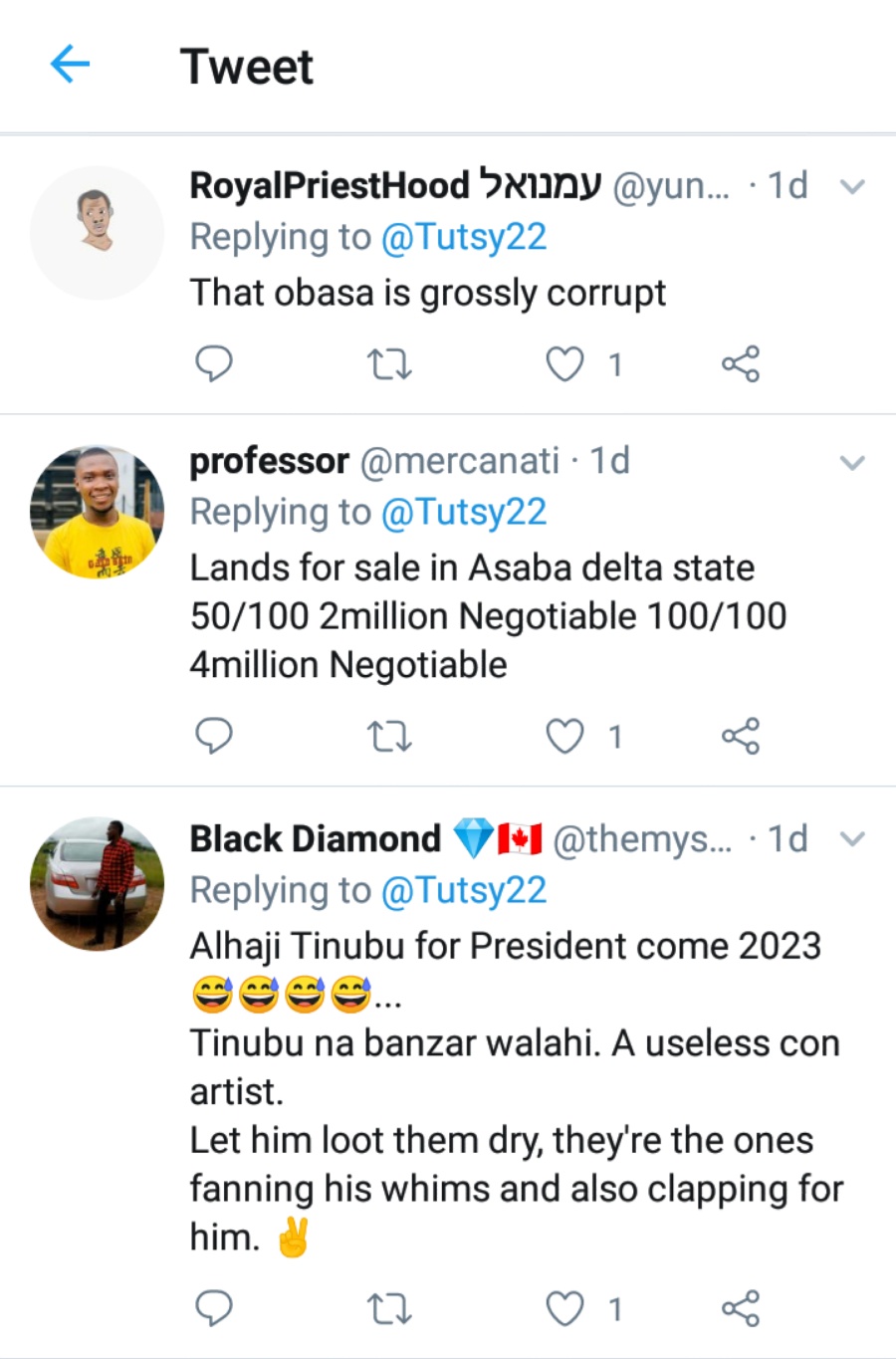Viewport: 896px width, 1359px height.
Task: Open professor's profile picture
Action: 98,512
